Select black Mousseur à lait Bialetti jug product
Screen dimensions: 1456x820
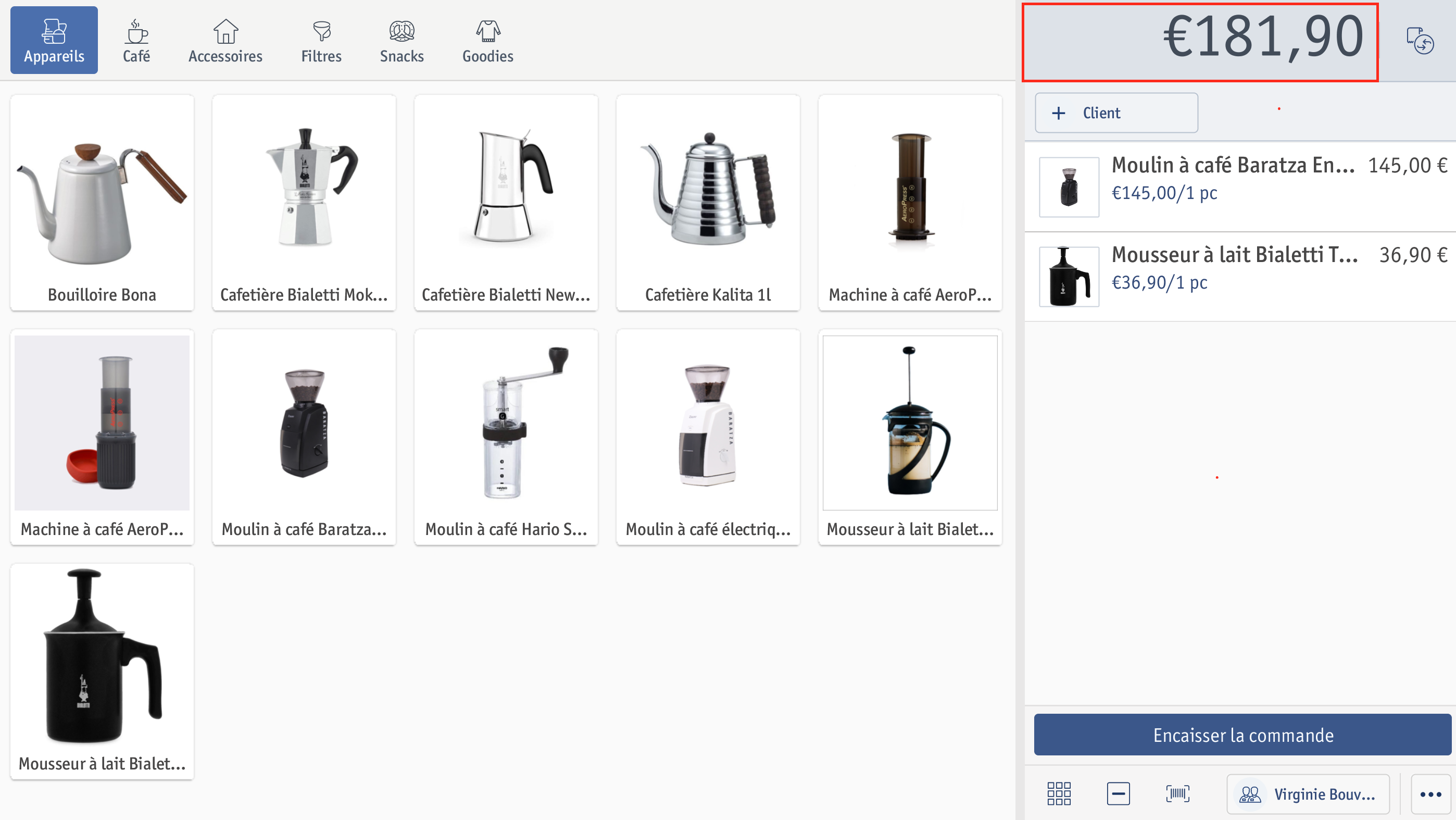(102, 672)
